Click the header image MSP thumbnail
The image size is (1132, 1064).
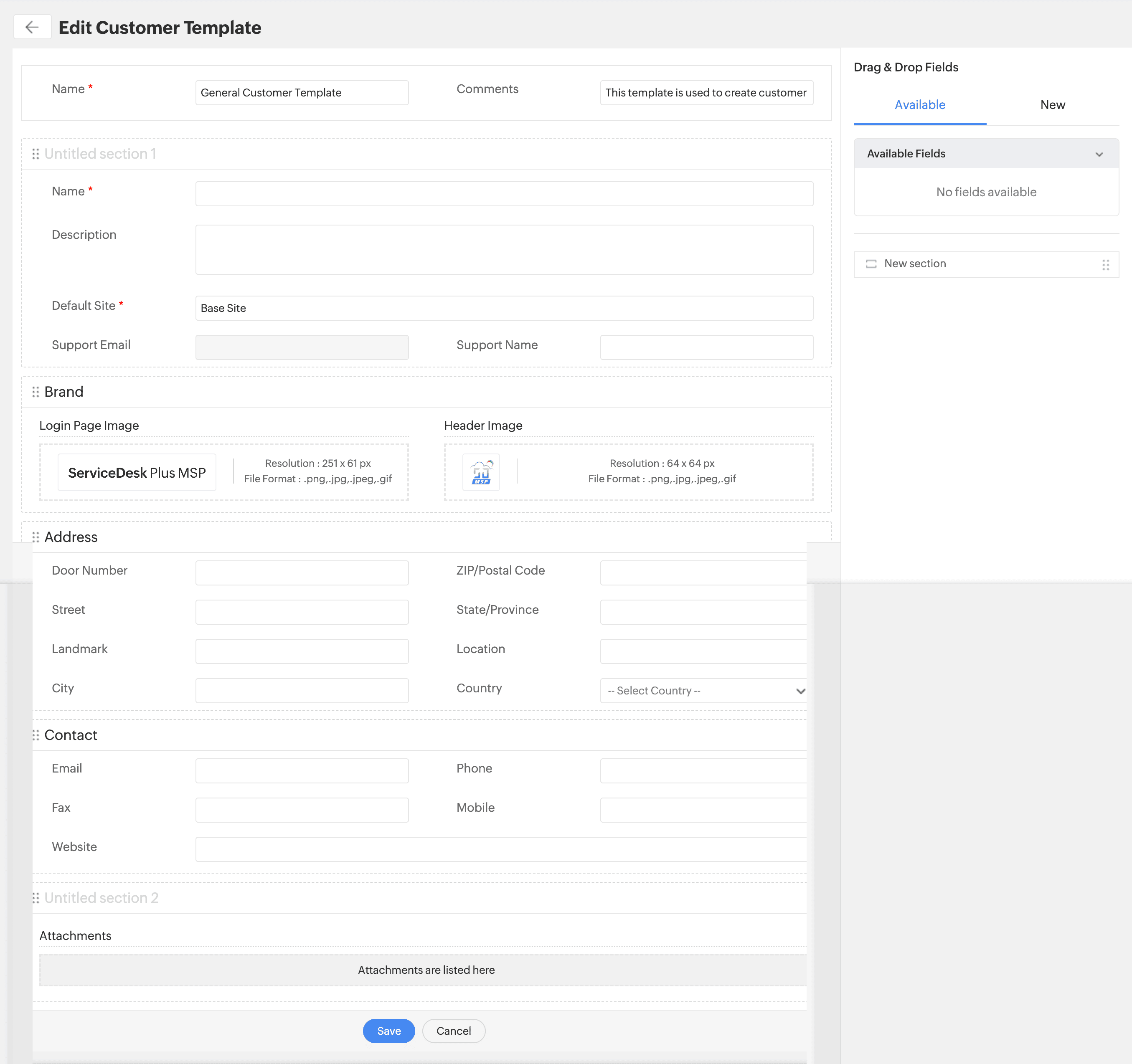481,472
